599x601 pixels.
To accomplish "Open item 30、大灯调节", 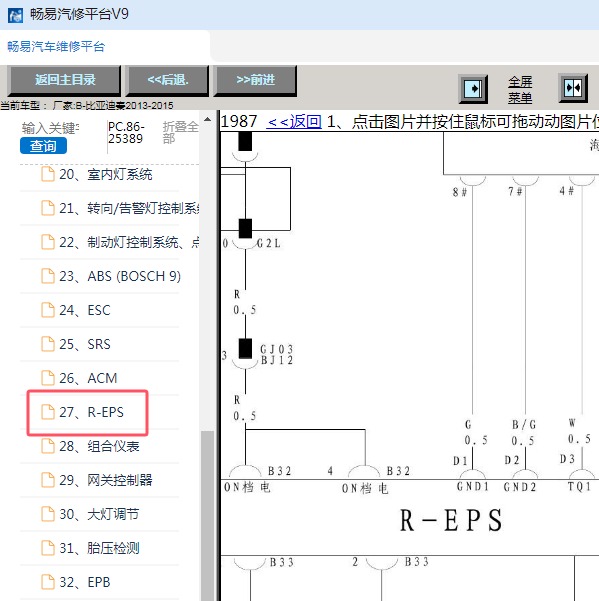I will pos(99,514).
